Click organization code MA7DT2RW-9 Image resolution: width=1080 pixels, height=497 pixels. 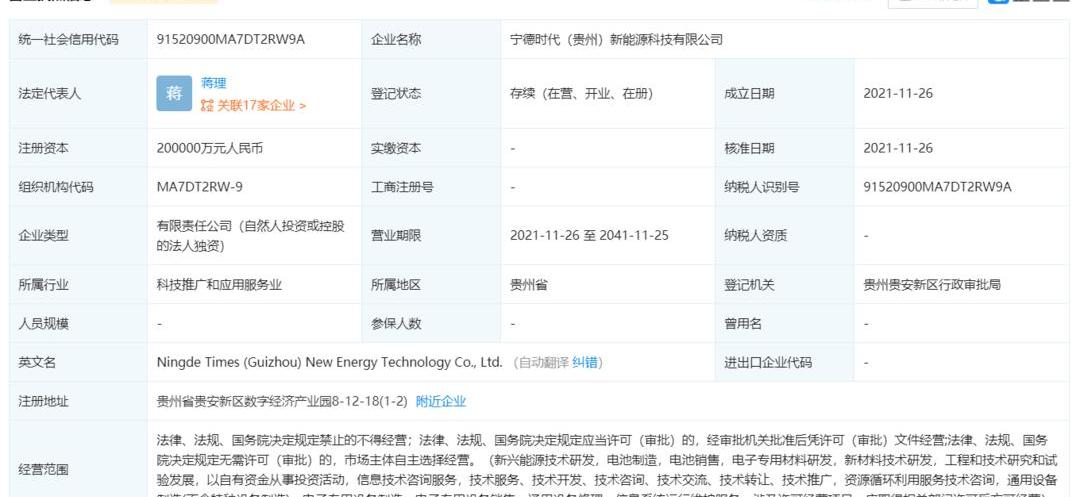click(200, 187)
